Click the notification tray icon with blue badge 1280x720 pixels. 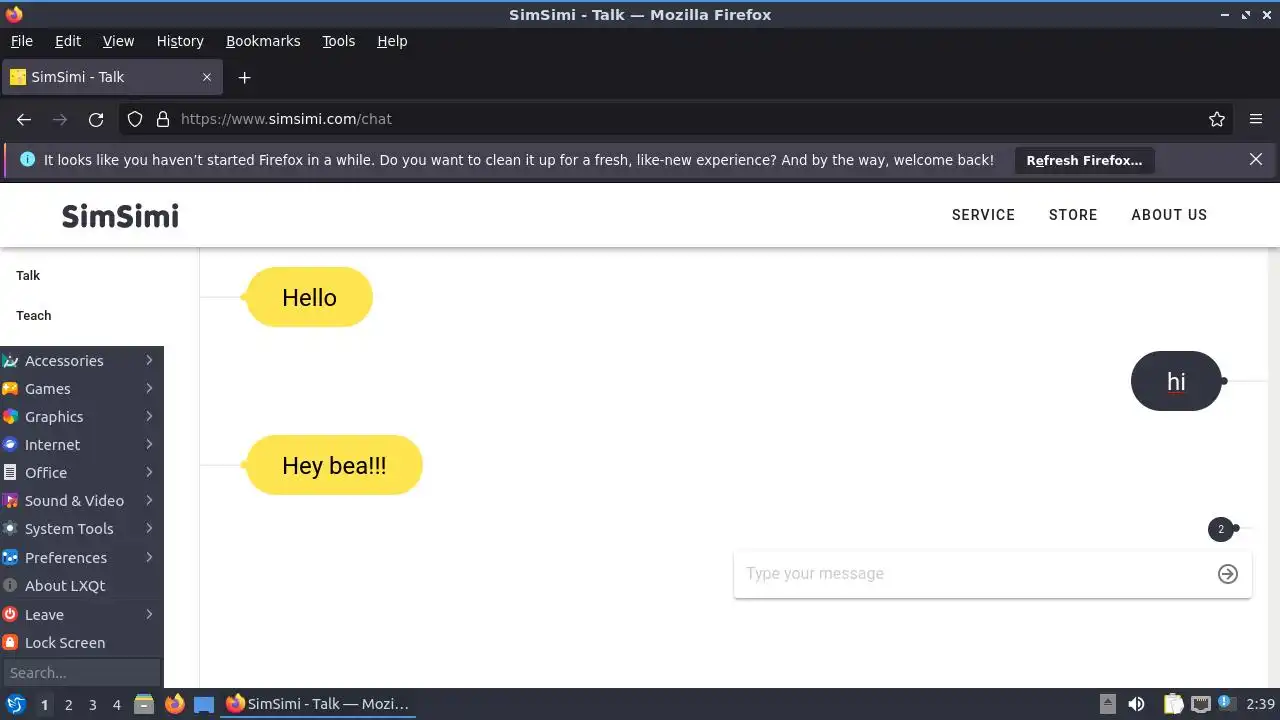[x=1226, y=704]
